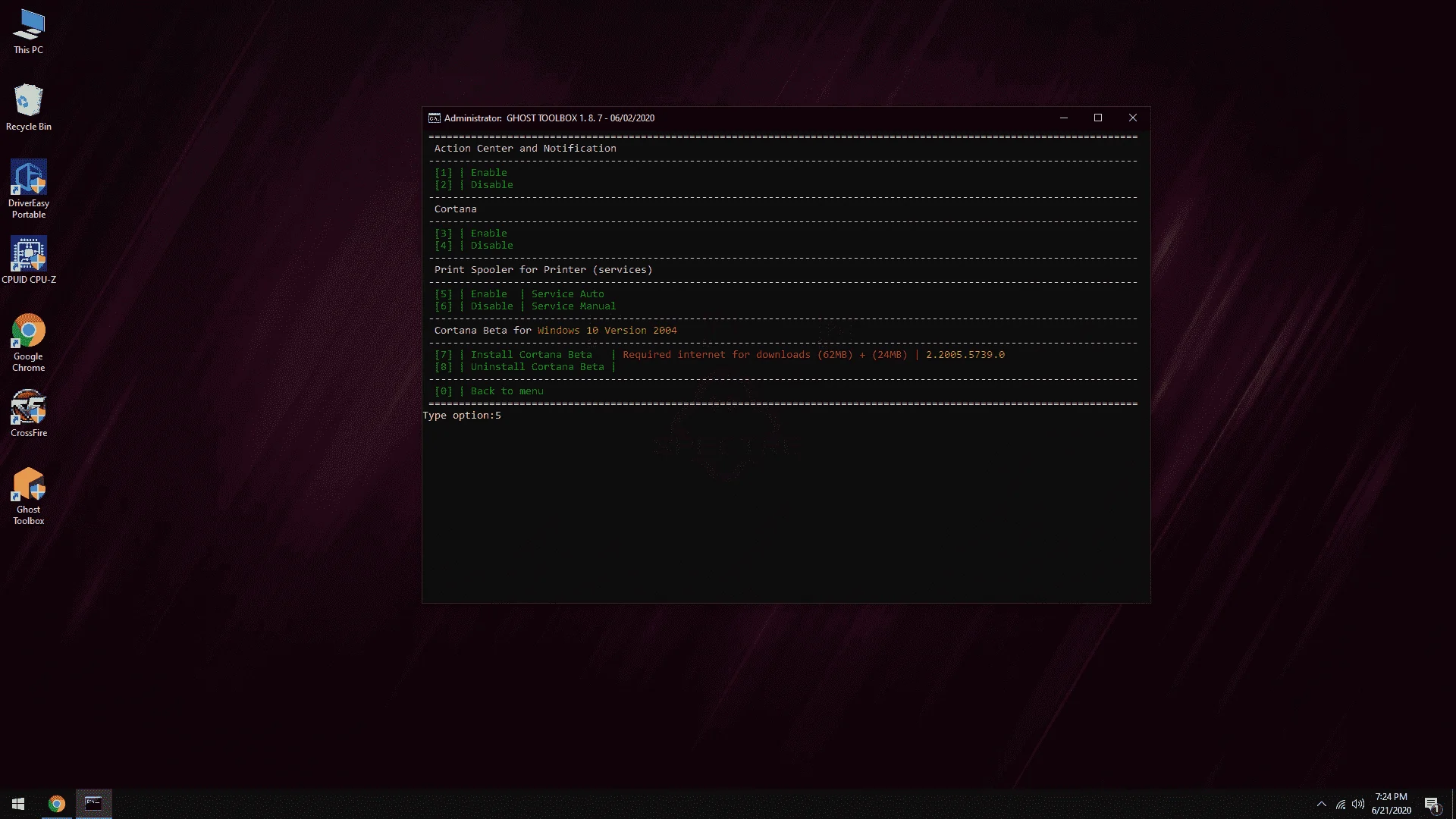
Task: Select Ghost Toolbox console taskbar button
Action: (x=93, y=804)
